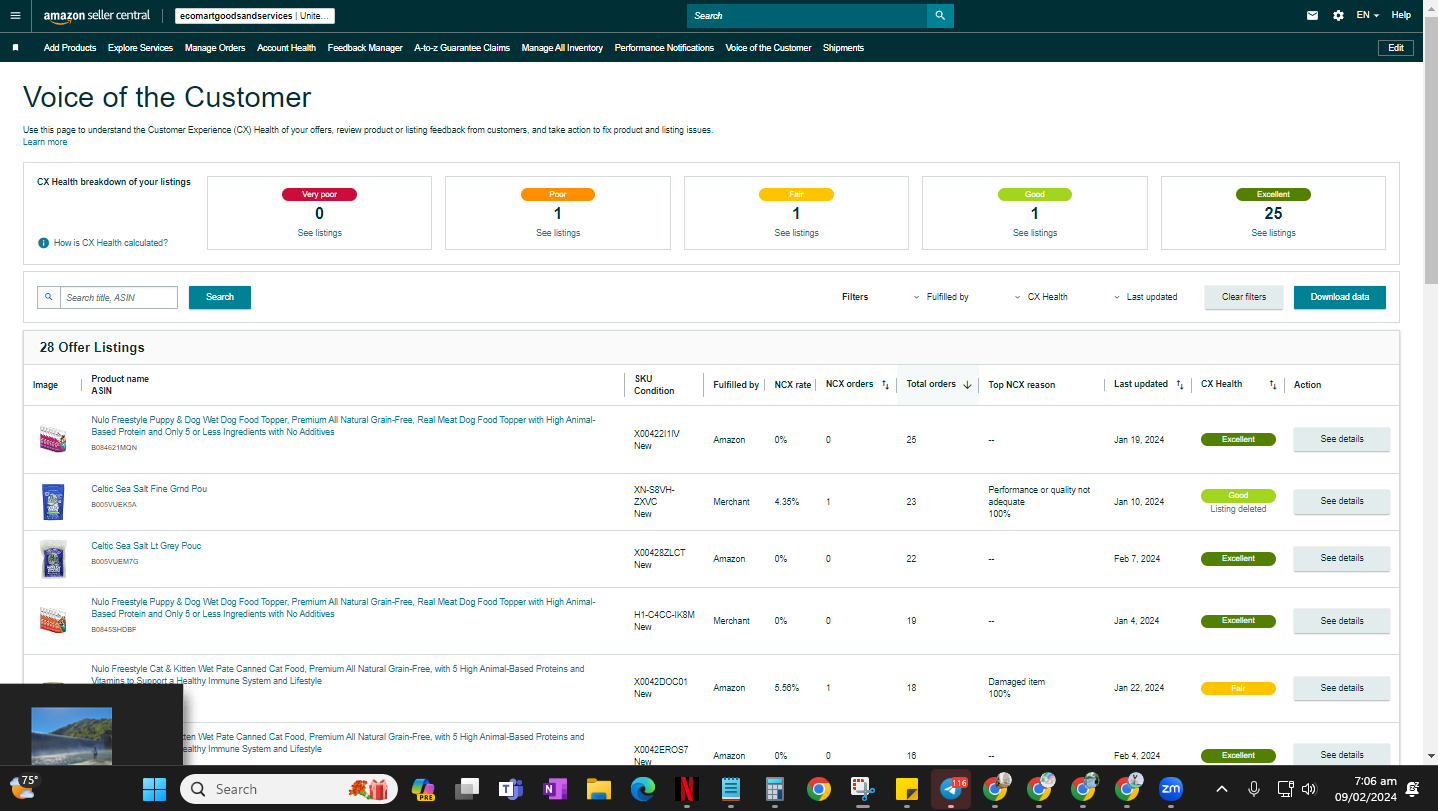Open the settings gear icon
Image resolution: width=1438 pixels, height=811 pixels.
[x=1338, y=16]
